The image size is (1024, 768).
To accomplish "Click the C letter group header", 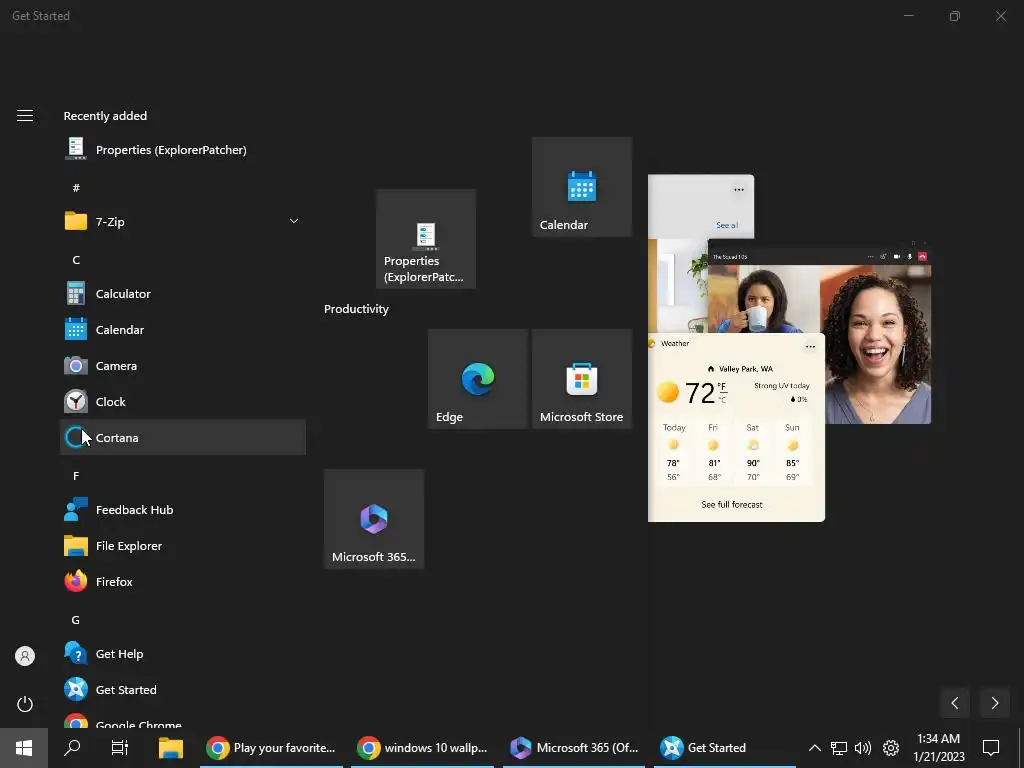I will (x=76, y=260).
